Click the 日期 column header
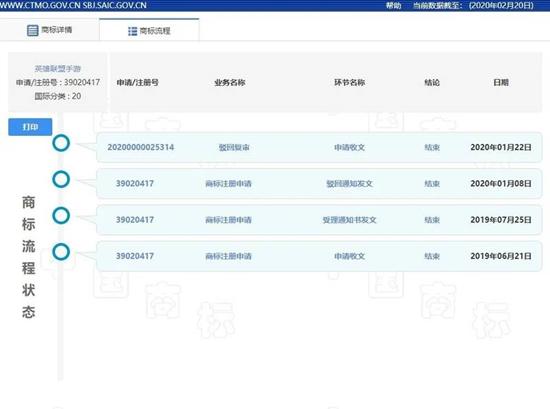 (x=501, y=83)
